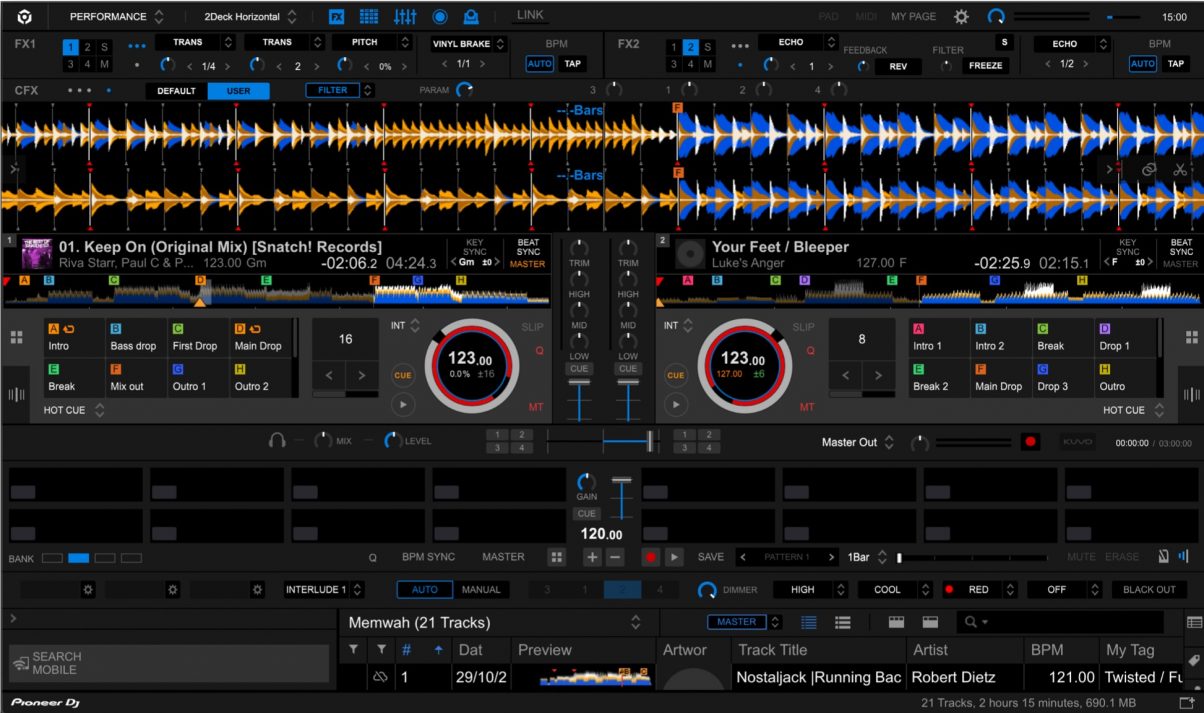Click SAVE in the sequencer section
1204x713 pixels.
pos(710,557)
